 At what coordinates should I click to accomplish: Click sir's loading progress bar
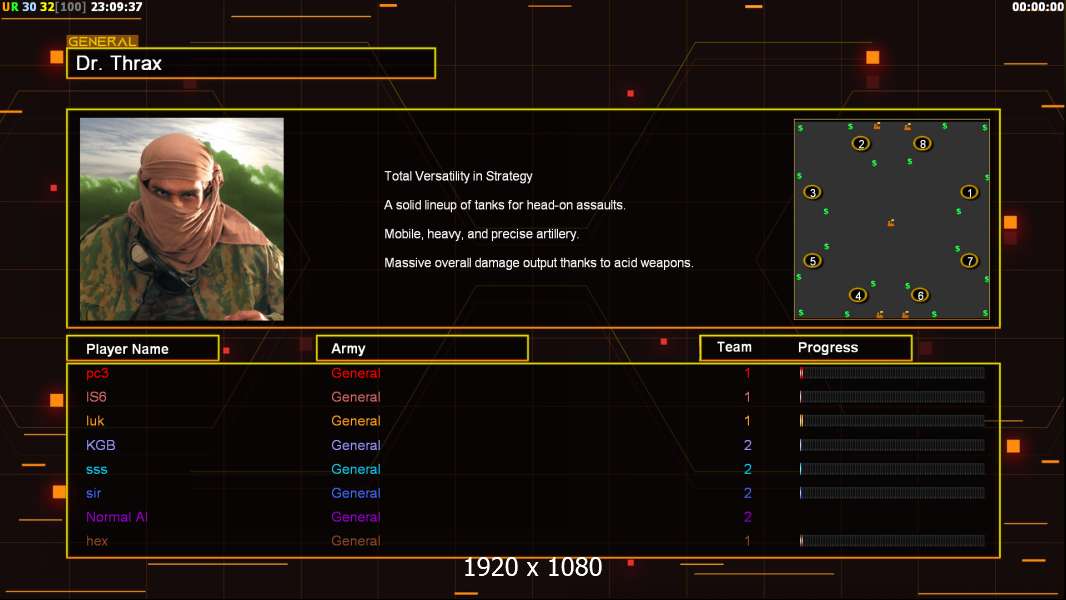point(892,493)
